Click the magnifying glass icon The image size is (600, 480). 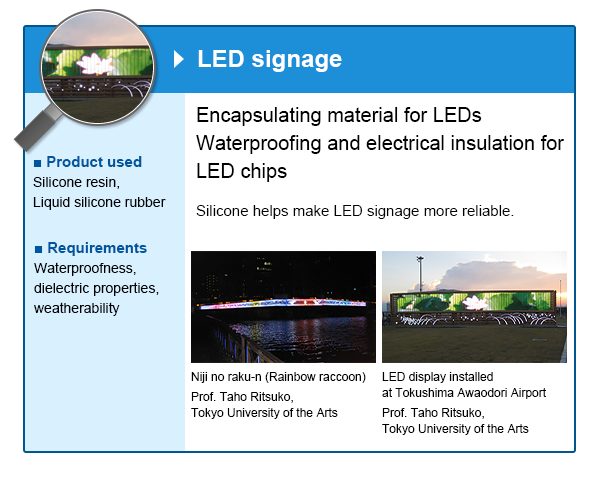pyautogui.click(x=96, y=66)
